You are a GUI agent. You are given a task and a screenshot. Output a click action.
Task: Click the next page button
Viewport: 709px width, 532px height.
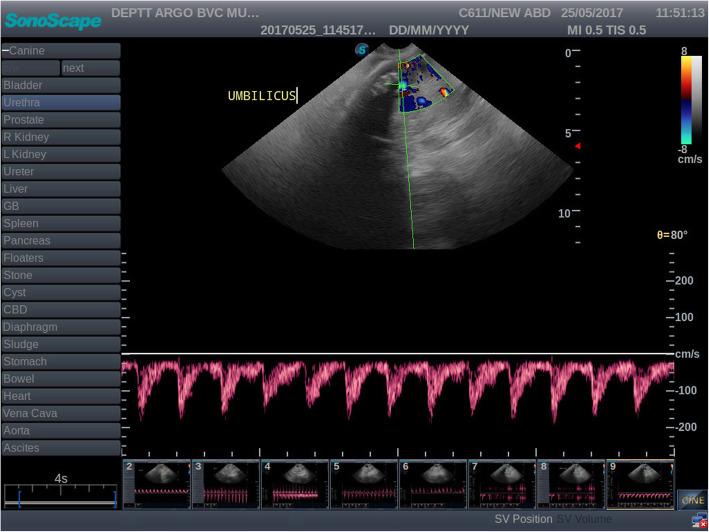[90, 68]
